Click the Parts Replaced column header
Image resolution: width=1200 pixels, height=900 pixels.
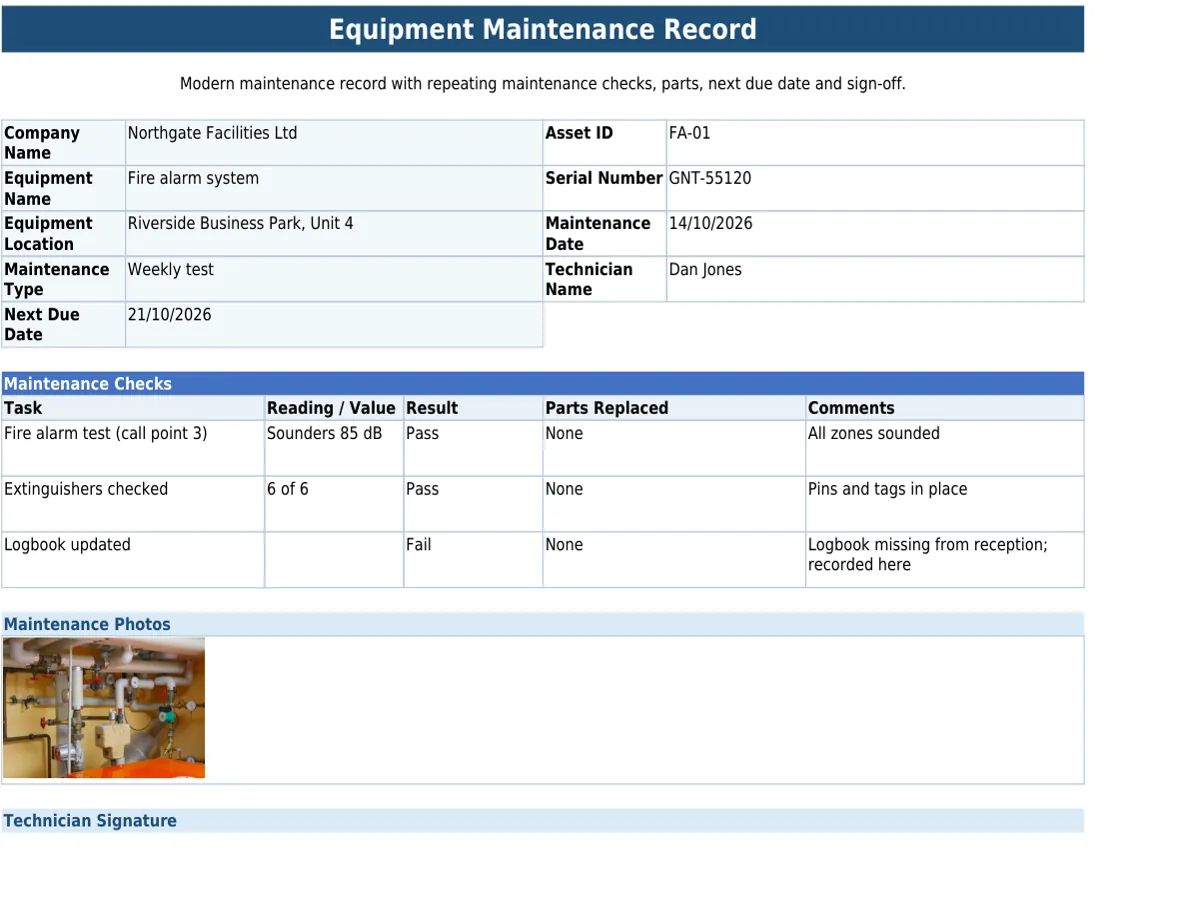(674, 408)
